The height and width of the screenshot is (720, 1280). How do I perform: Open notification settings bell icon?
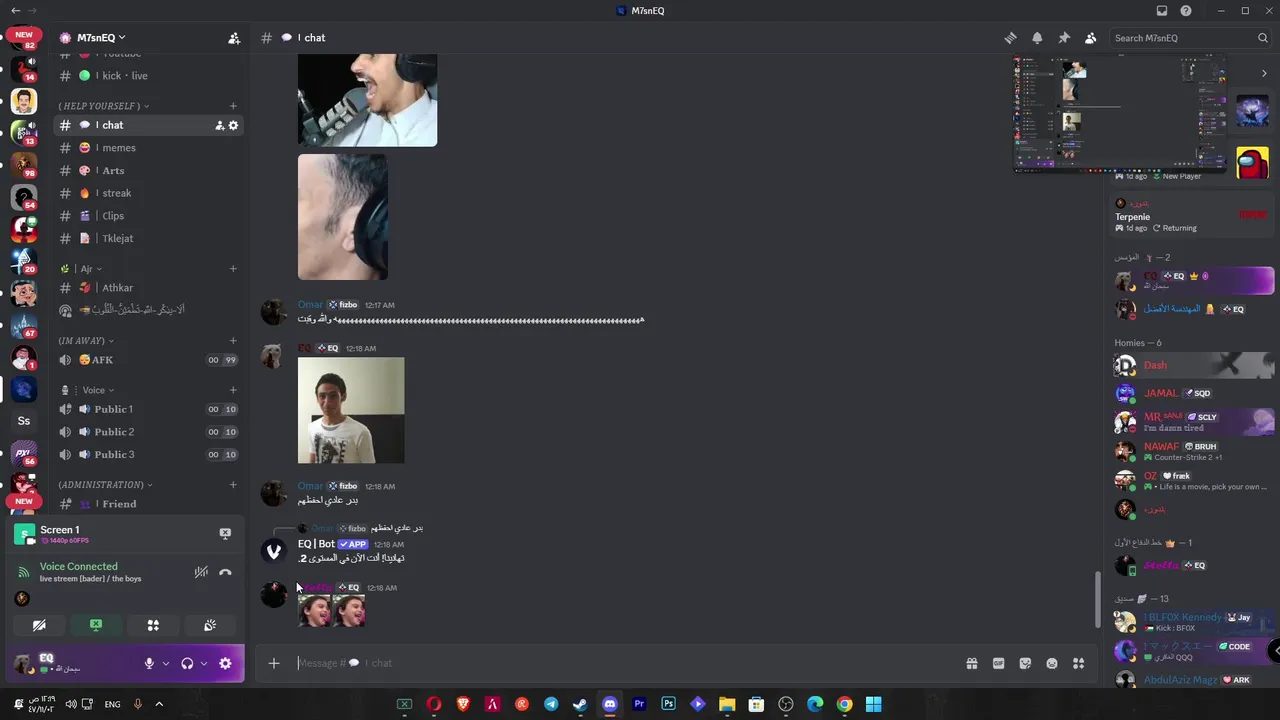pyautogui.click(x=1037, y=38)
